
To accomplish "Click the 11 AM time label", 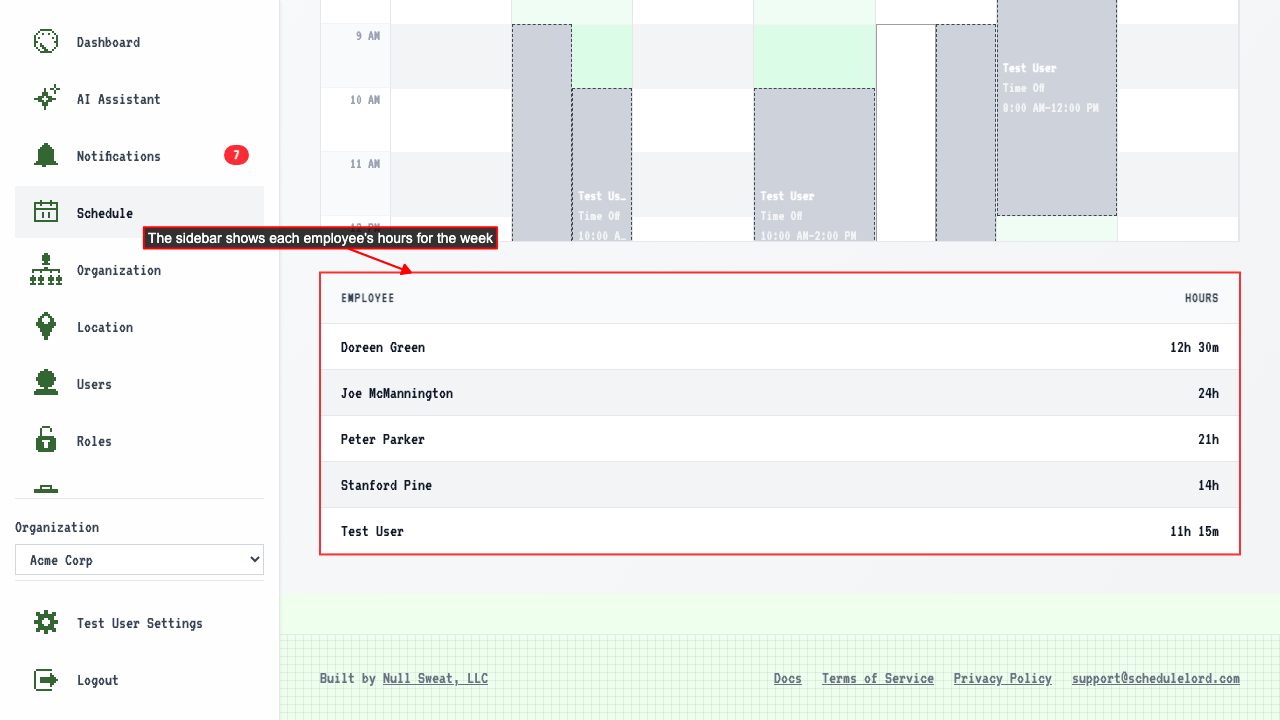I will click(365, 164).
